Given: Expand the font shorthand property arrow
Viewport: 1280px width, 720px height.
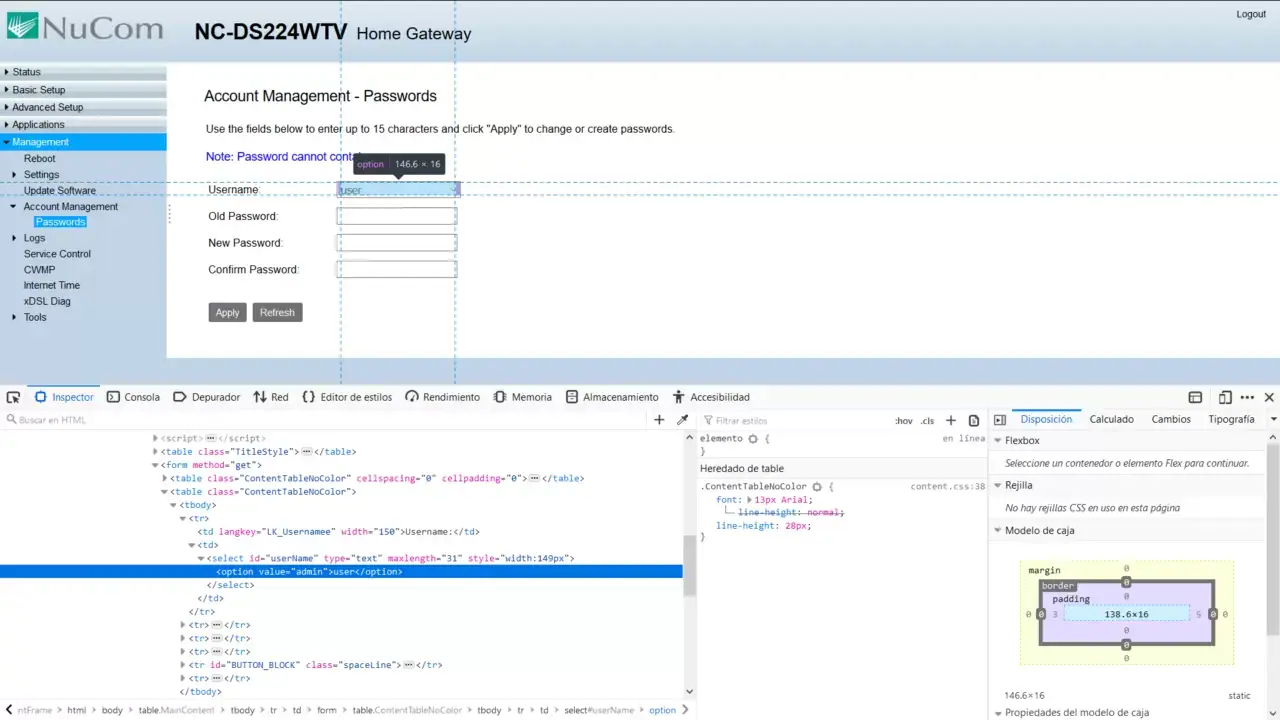Looking at the screenshot, I should tap(750, 500).
